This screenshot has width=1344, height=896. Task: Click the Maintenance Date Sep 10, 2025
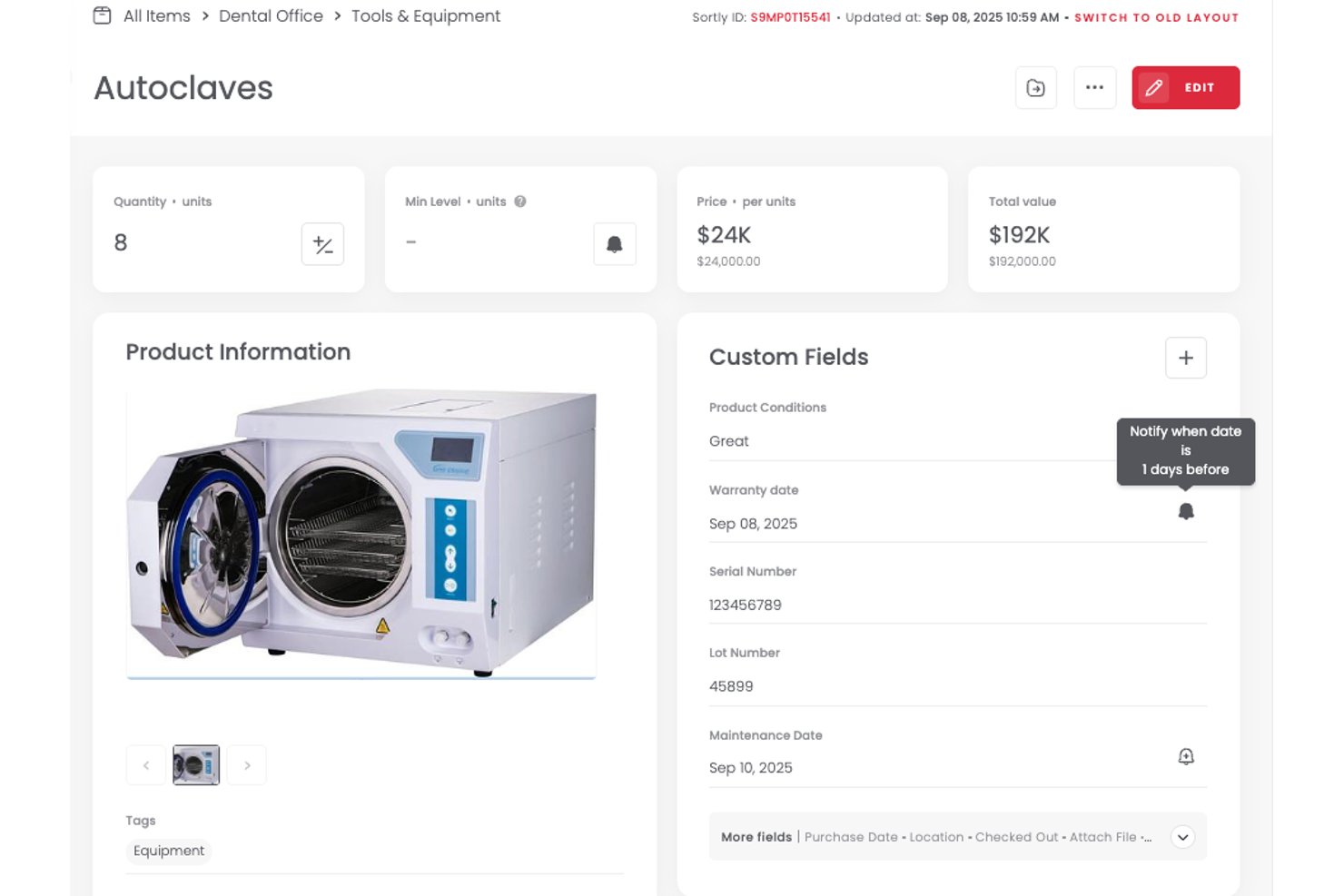pos(751,768)
